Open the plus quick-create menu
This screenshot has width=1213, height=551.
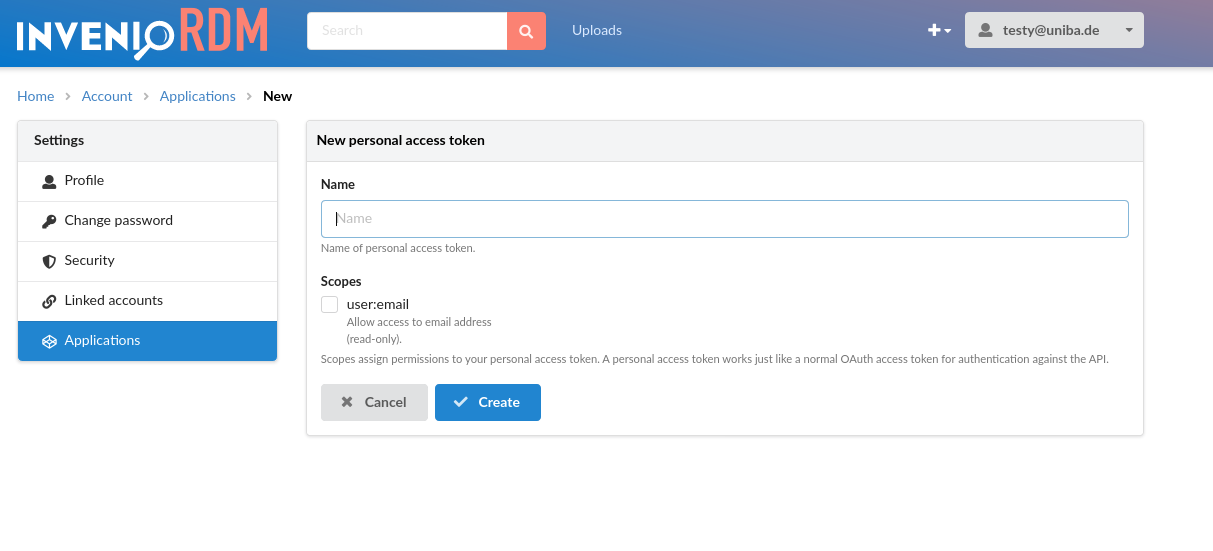[x=939, y=31]
